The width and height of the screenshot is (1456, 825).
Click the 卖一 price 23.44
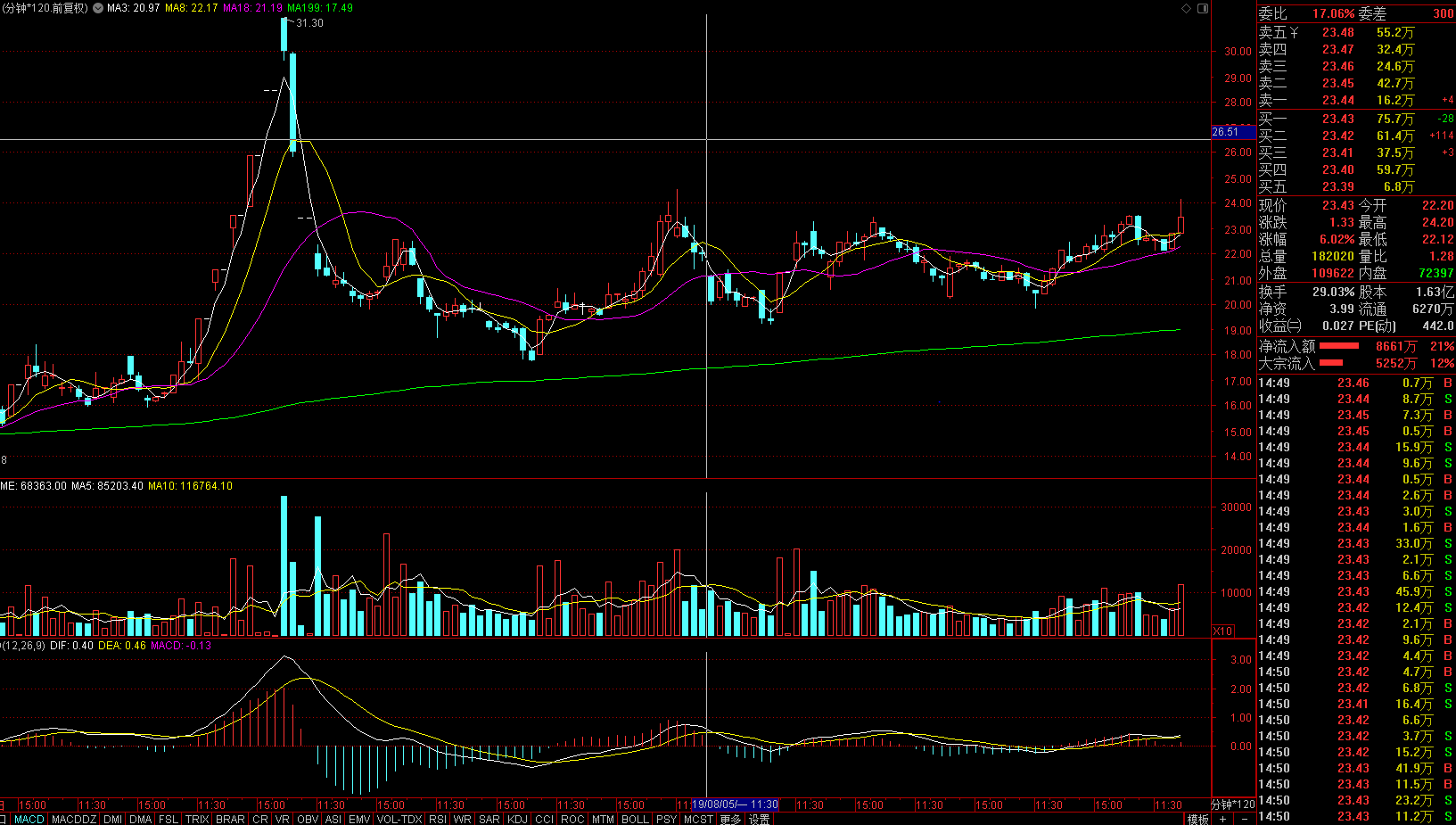pyautogui.click(x=1338, y=100)
